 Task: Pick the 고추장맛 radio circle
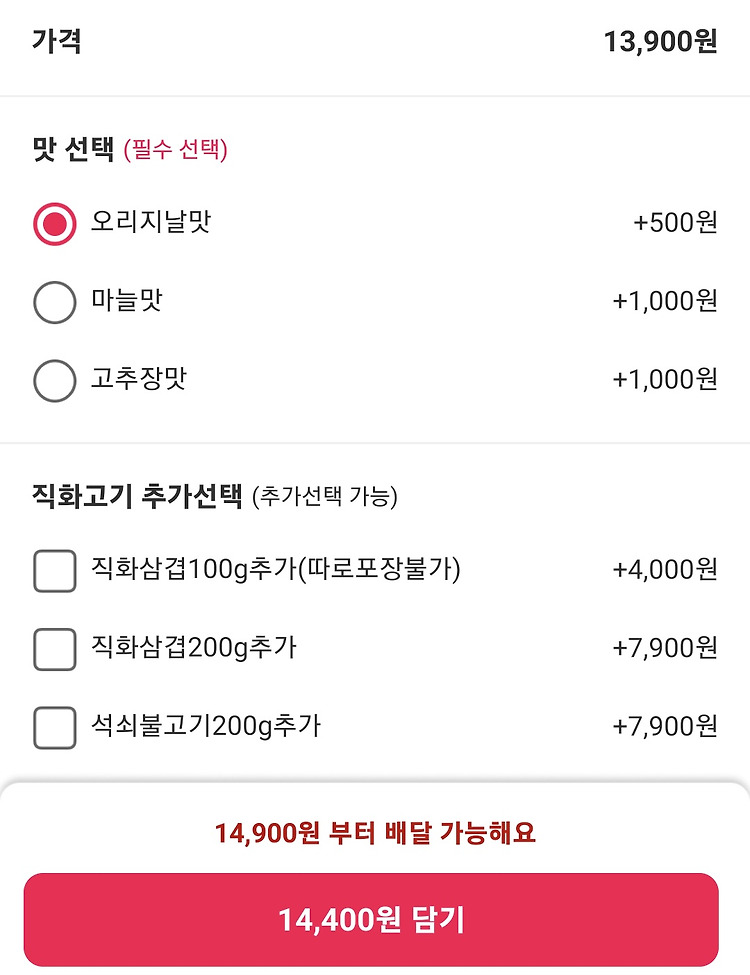[55, 381]
